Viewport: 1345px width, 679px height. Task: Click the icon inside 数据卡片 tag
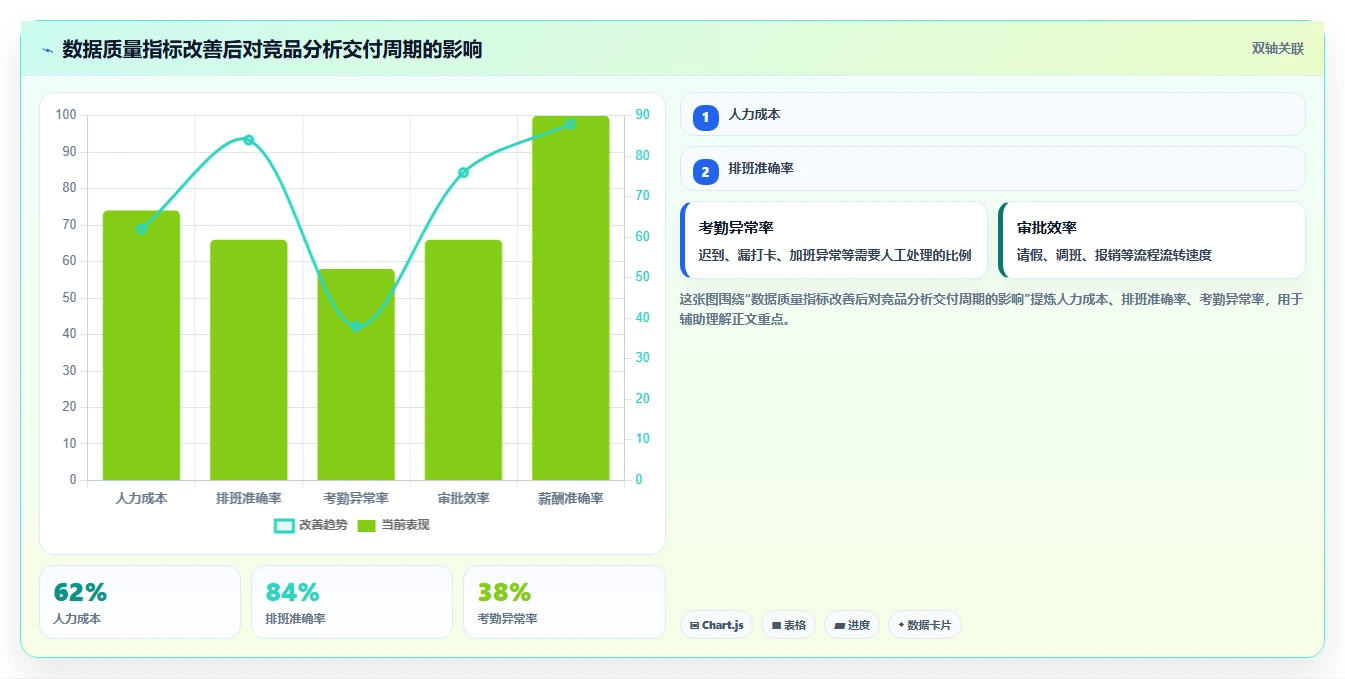point(901,625)
